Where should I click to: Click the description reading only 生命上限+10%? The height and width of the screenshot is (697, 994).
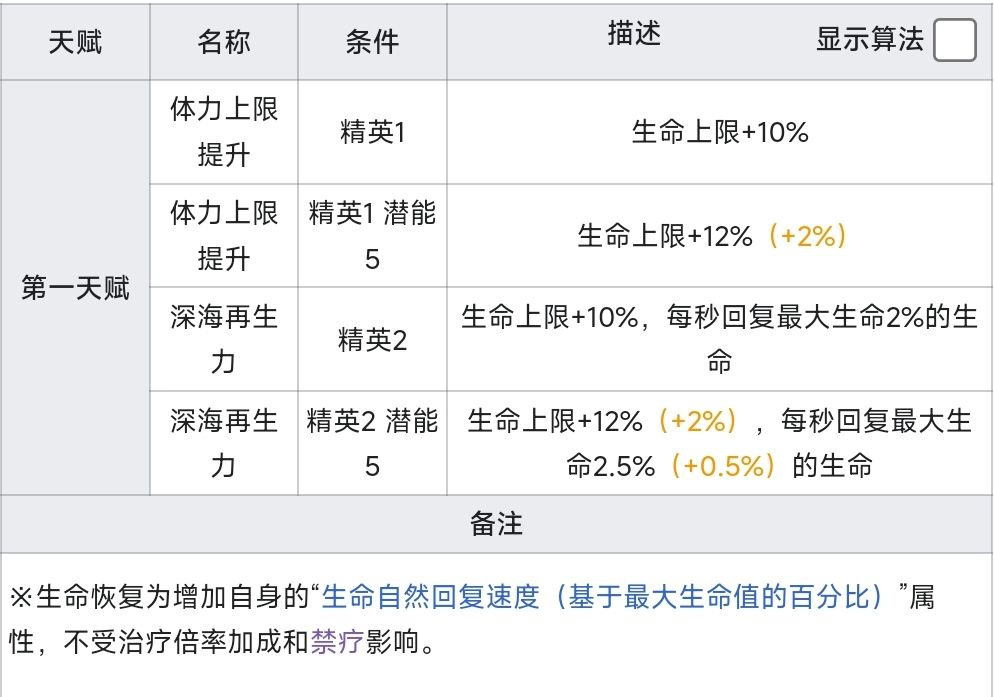tap(720, 133)
